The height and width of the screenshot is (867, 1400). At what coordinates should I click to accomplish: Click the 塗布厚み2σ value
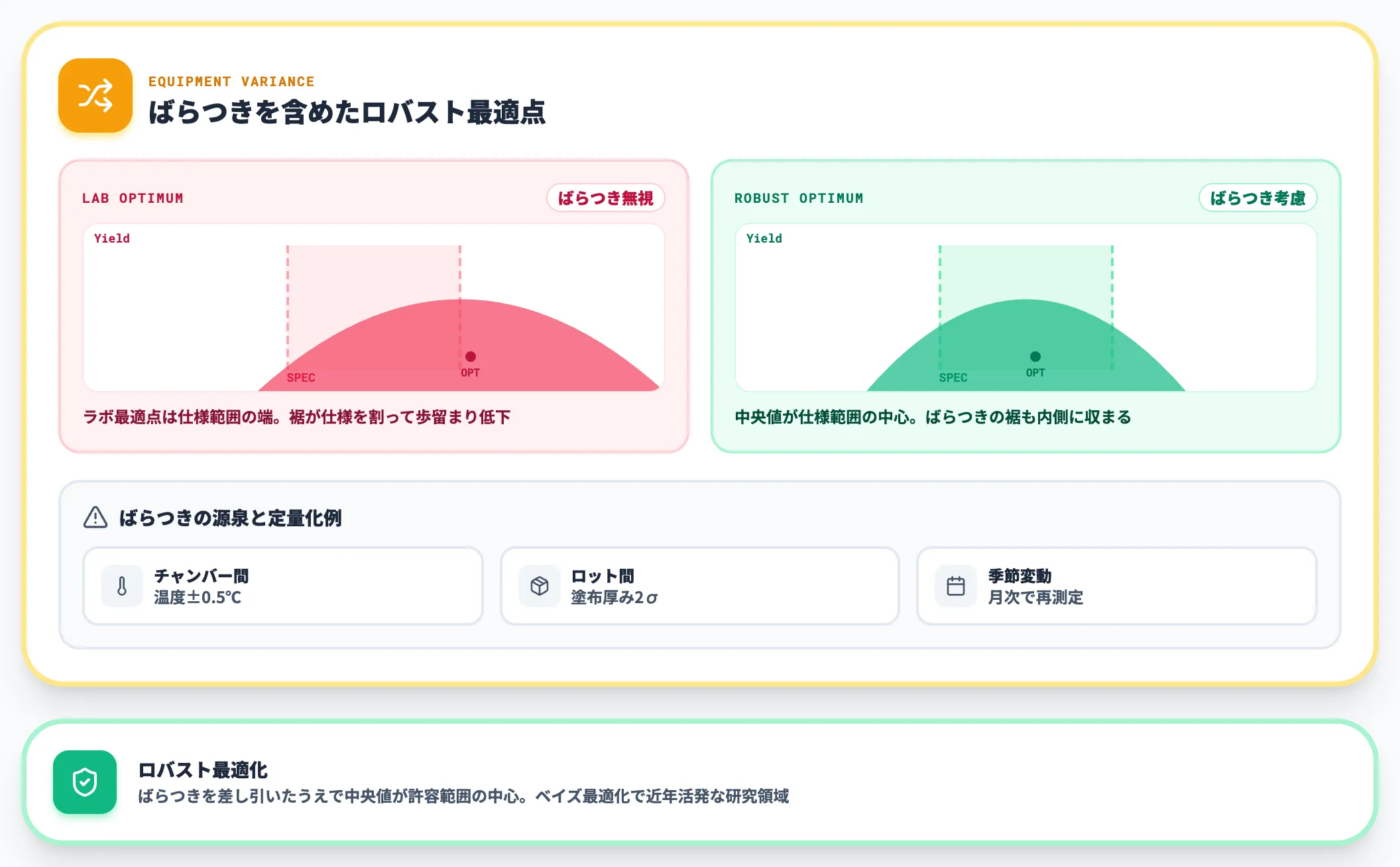tap(614, 597)
